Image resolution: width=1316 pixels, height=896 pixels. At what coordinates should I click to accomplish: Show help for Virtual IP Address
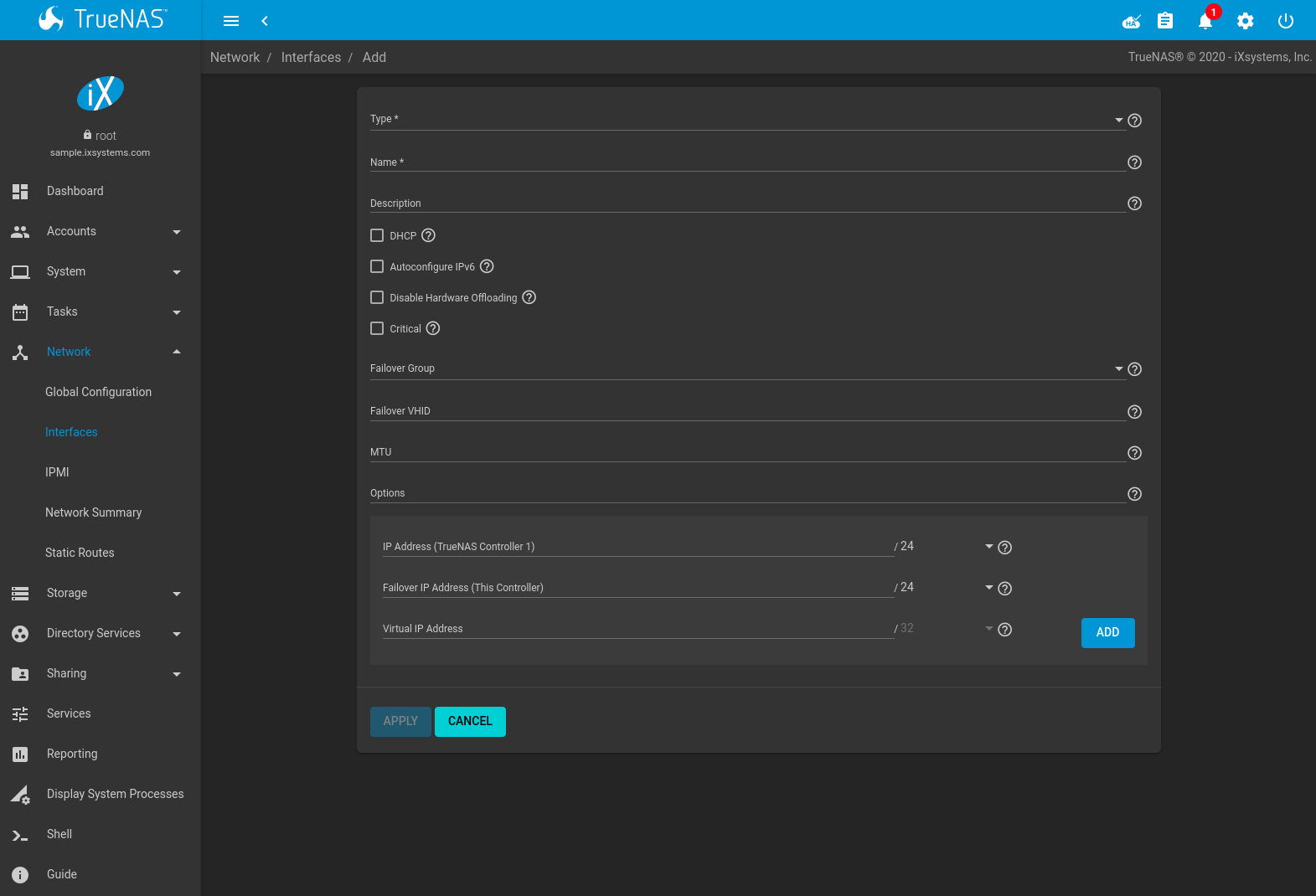[x=1005, y=630]
